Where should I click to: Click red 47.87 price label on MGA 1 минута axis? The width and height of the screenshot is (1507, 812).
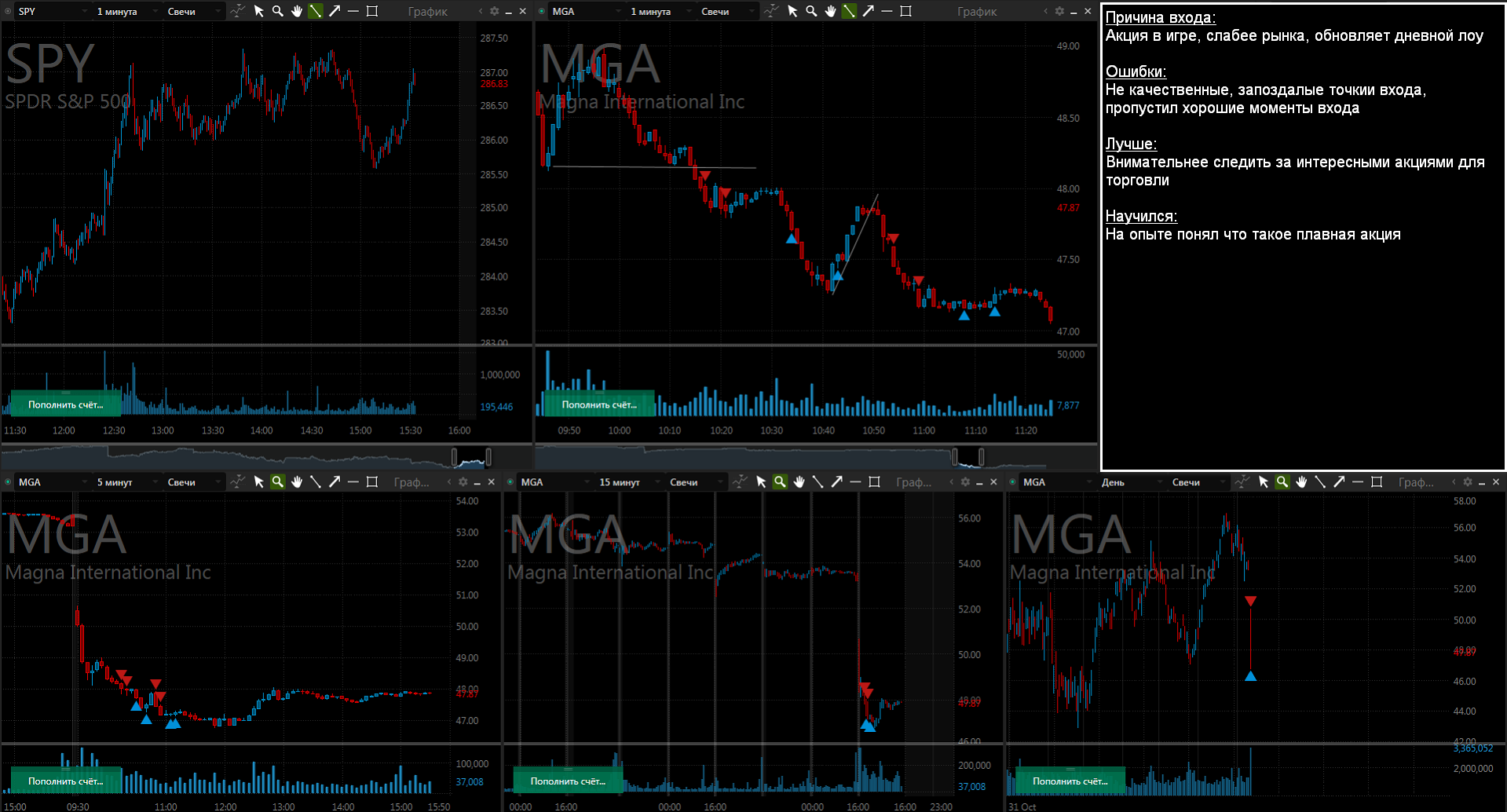[1068, 208]
